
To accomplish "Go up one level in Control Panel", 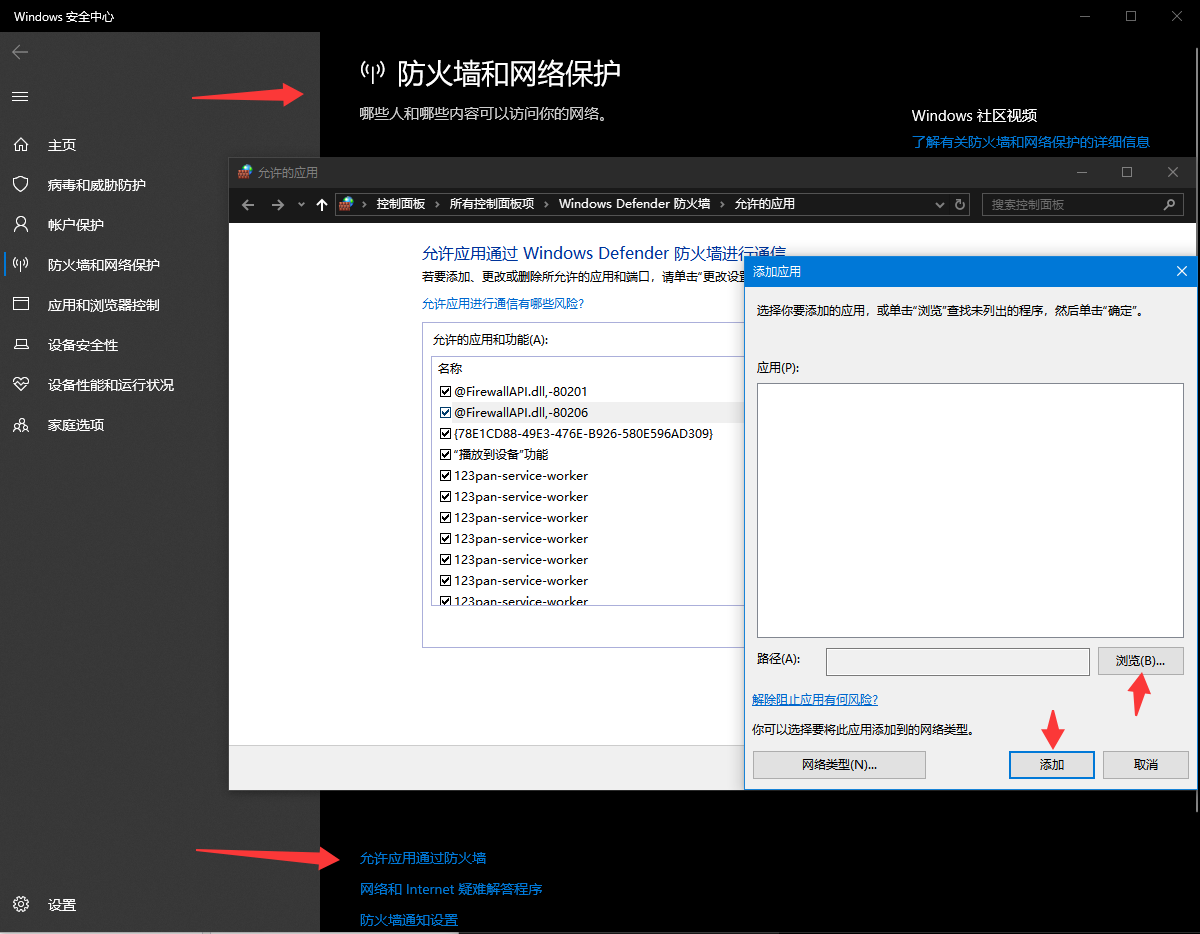I will tap(321, 204).
